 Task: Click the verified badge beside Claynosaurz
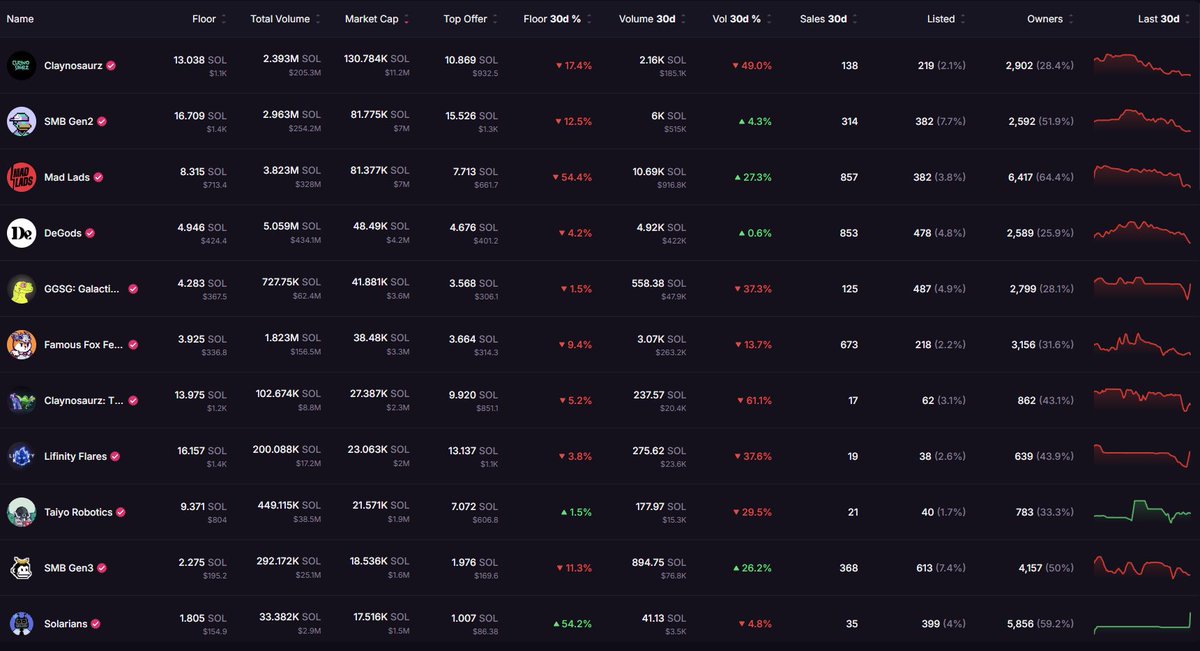click(111, 65)
